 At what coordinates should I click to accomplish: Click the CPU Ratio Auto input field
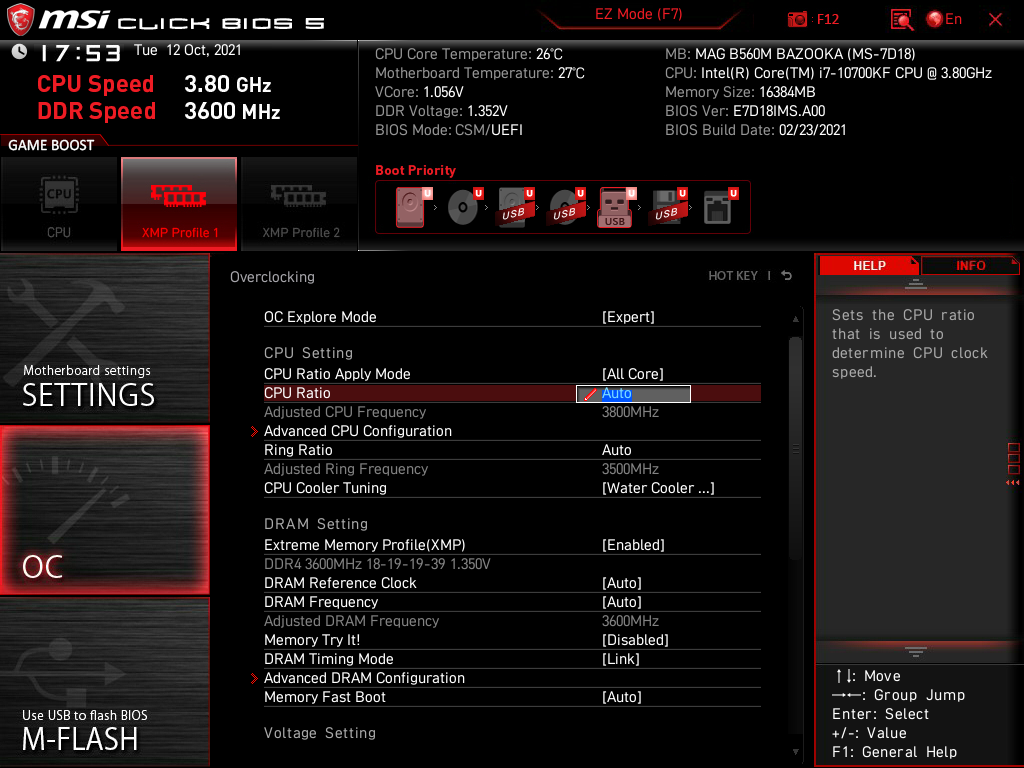click(633, 394)
